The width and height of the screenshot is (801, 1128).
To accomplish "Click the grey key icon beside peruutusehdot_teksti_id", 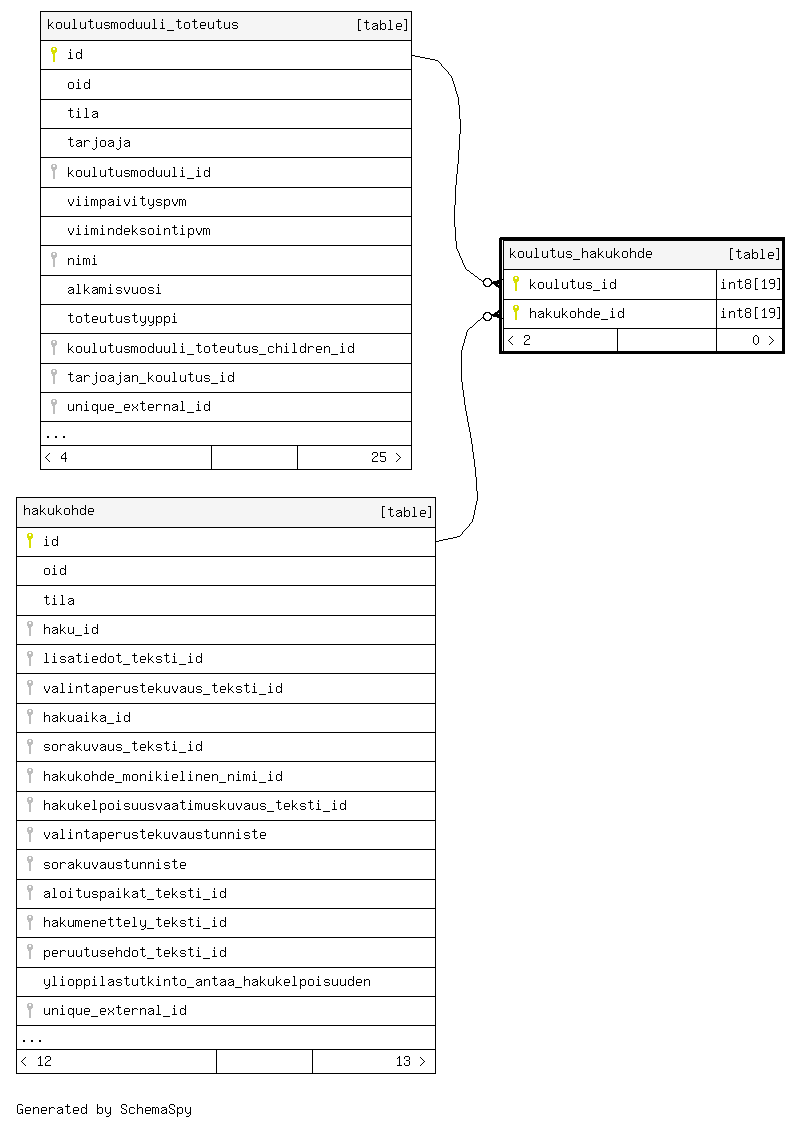I will coord(30,952).
